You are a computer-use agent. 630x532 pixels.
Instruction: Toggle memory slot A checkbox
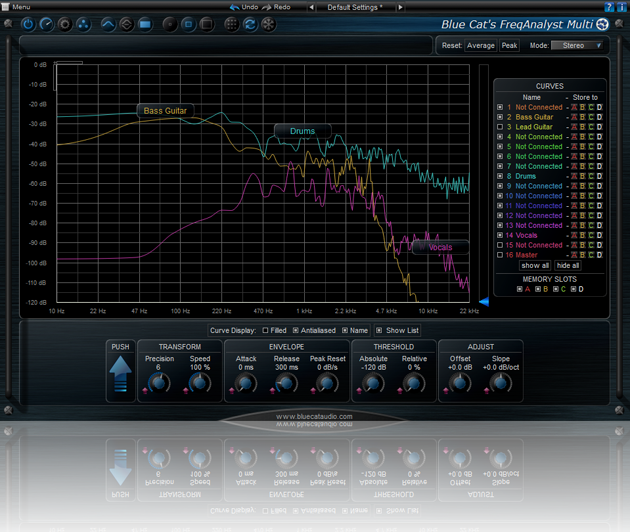pos(520,289)
